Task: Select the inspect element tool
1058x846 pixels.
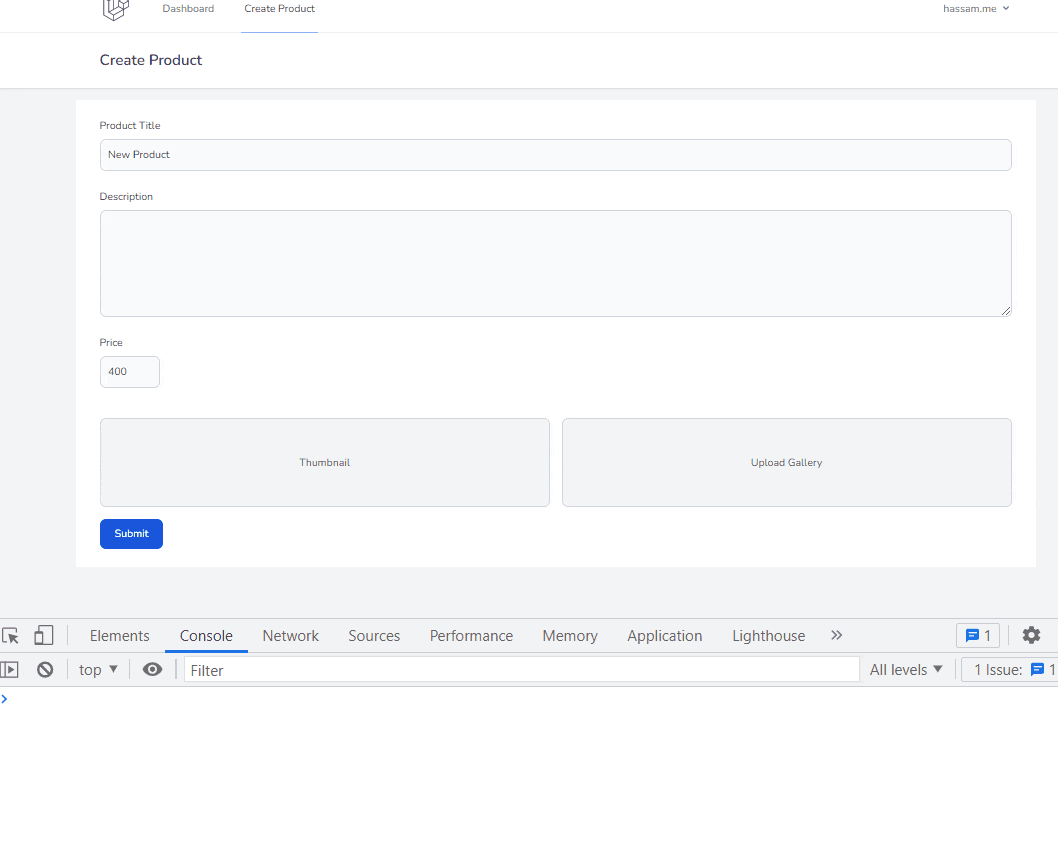Action: (x=11, y=635)
